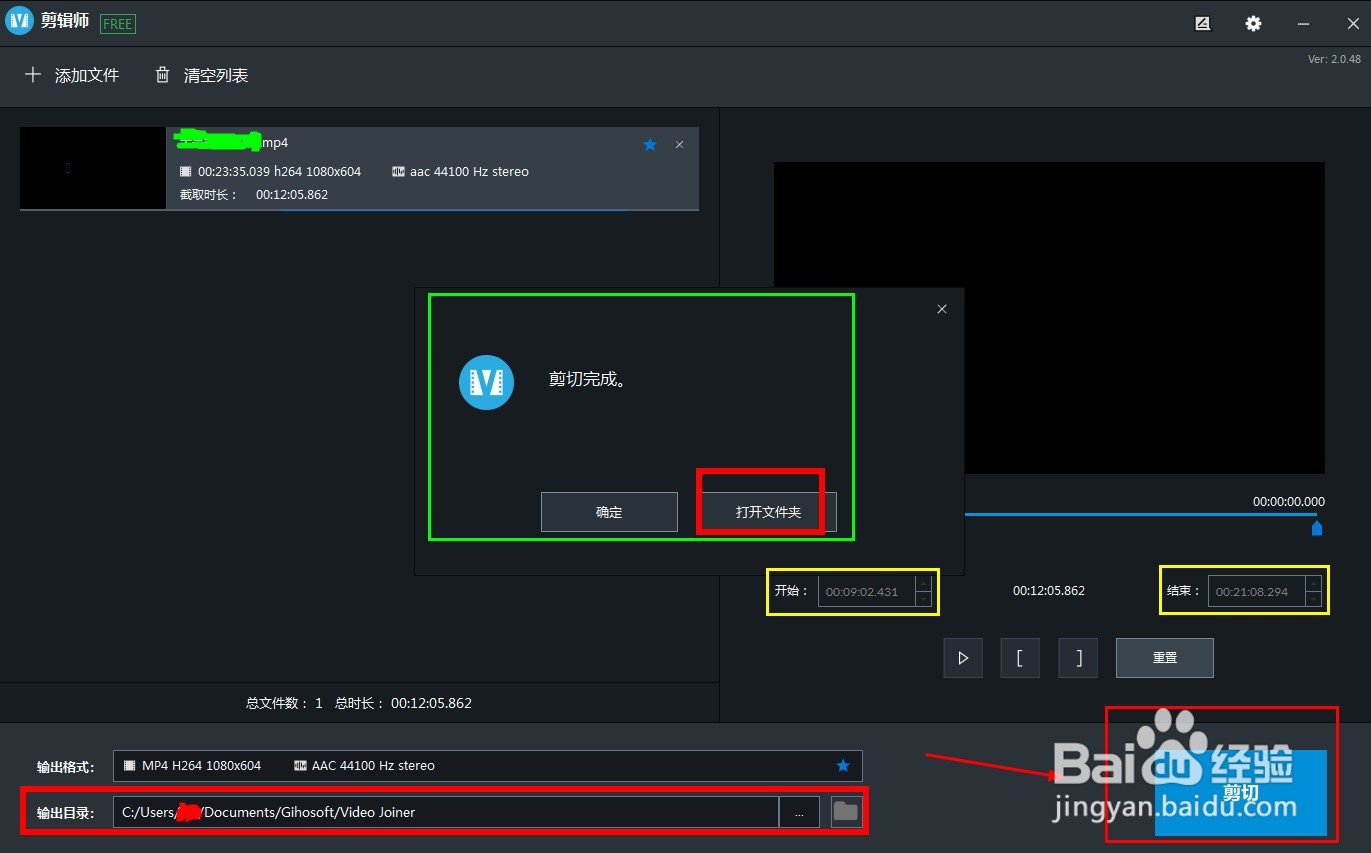Click the 输出格式 label

[66, 767]
